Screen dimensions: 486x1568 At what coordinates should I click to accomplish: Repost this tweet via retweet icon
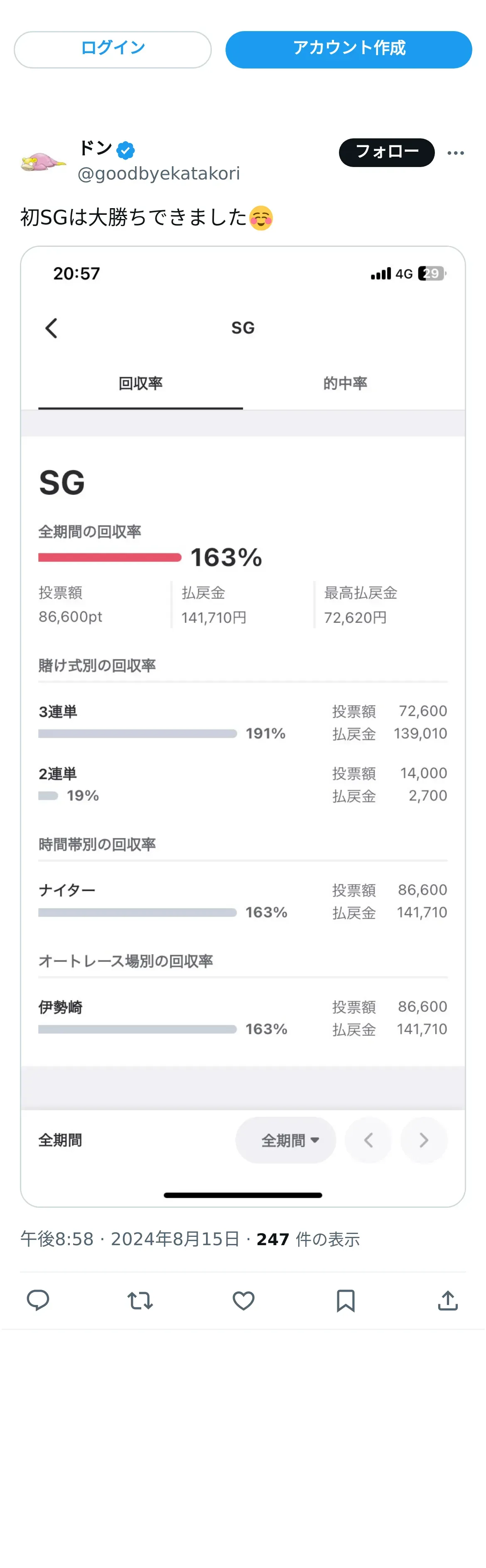140,1300
